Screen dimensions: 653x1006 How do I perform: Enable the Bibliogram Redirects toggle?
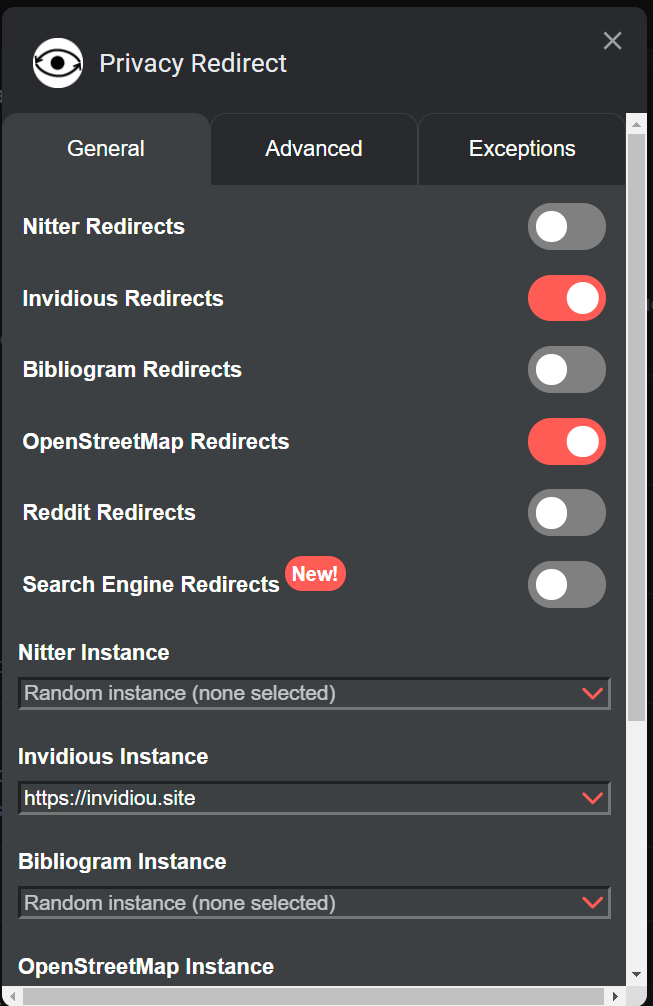[x=566, y=370]
